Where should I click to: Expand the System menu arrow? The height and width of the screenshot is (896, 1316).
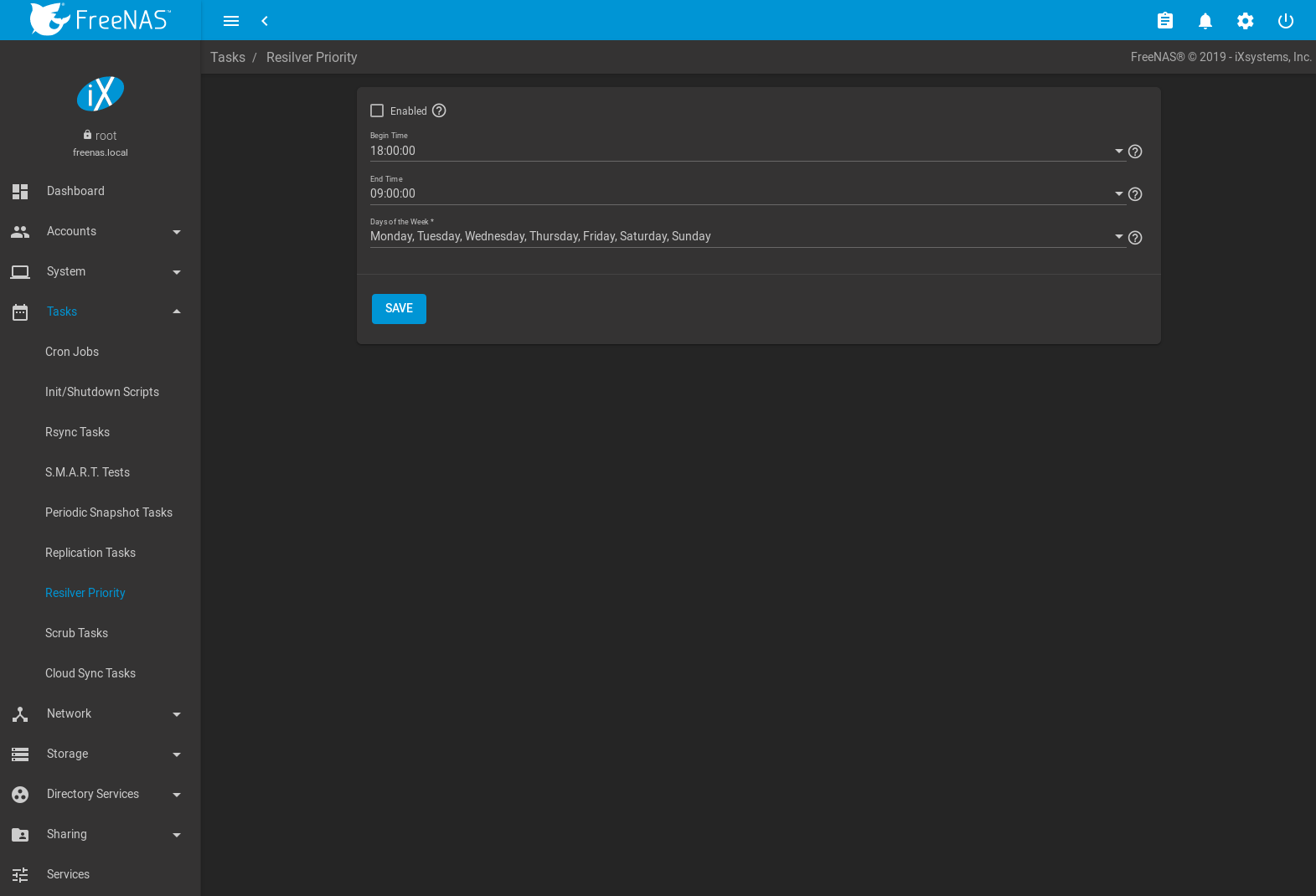(177, 272)
